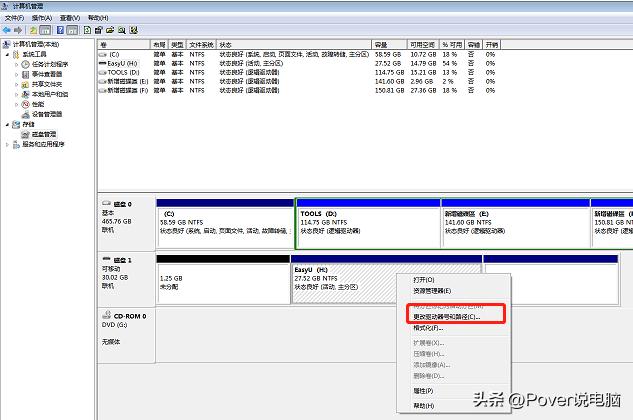This screenshot has width=633, height=420.
Task: Choose 更改驱动器号和路径(C)... from the context menu
Action: (446, 316)
